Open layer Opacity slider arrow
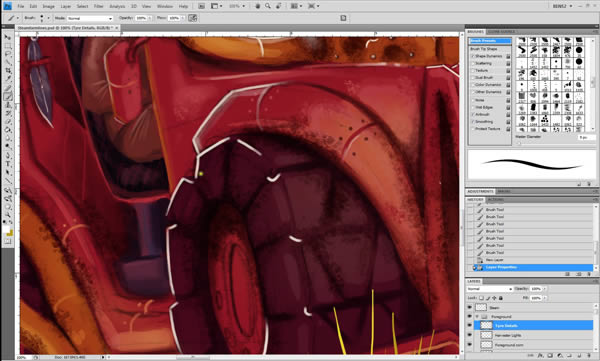The height and width of the screenshot is (361, 600). coord(545,289)
